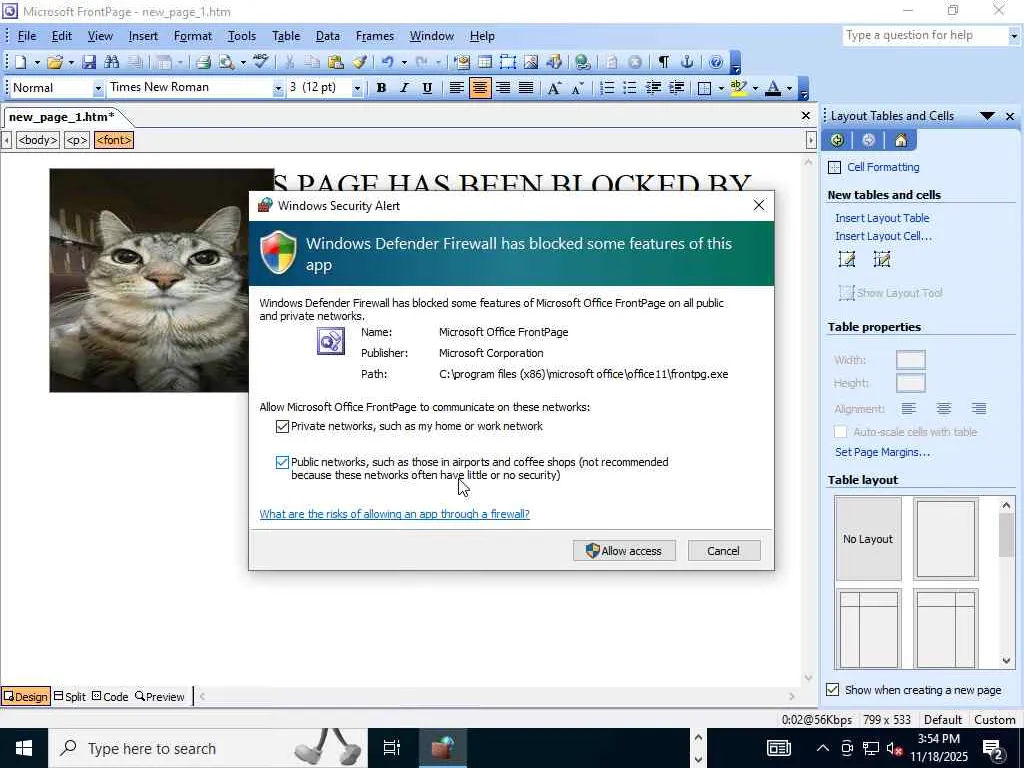Image resolution: width=1024 pixels, height=768 pixels.
Task: Select the Format Painter brush
Action: [x=359, y=62]
